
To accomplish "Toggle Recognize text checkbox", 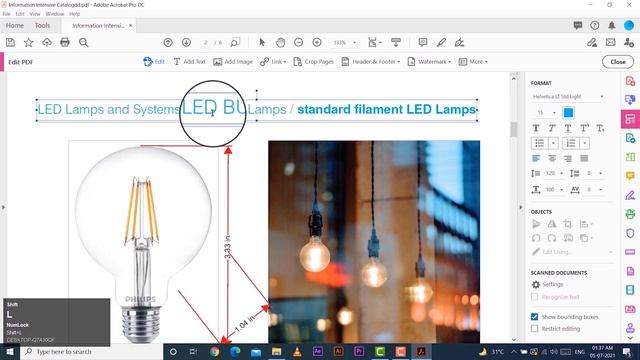I will (x=534, y=297).
